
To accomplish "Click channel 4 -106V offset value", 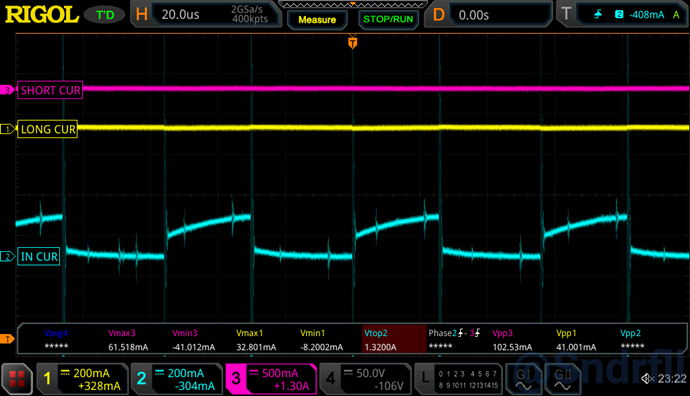I will 389,386.
